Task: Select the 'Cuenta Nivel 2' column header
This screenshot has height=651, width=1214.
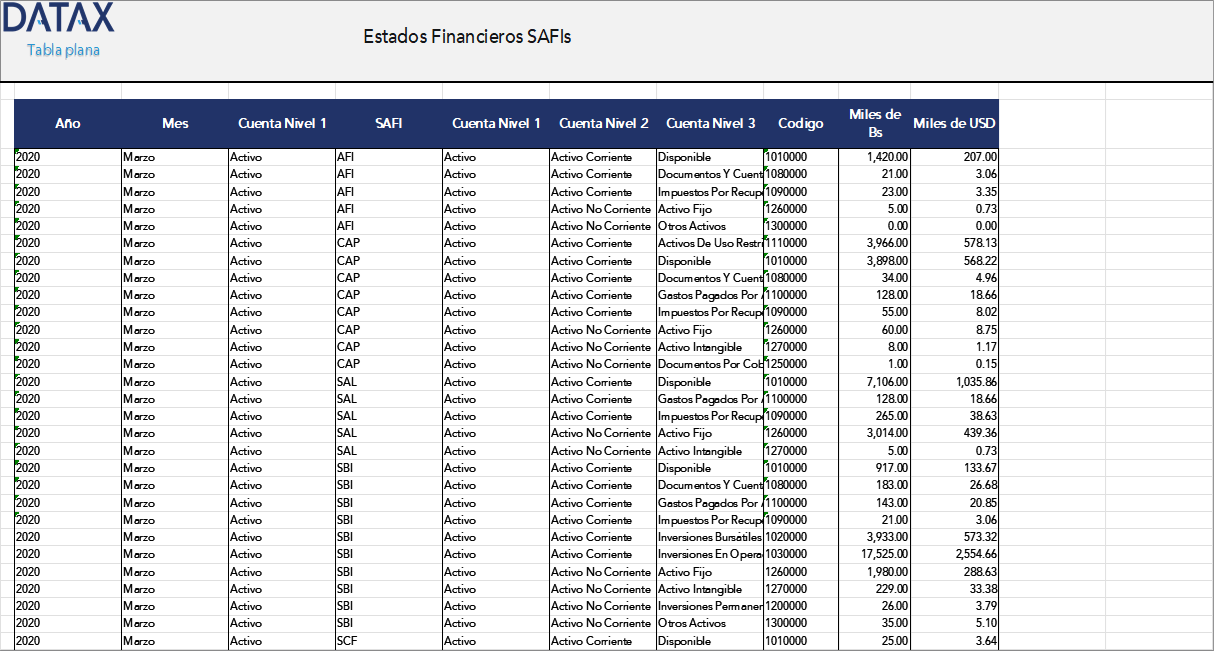Action: pos(604,123)
